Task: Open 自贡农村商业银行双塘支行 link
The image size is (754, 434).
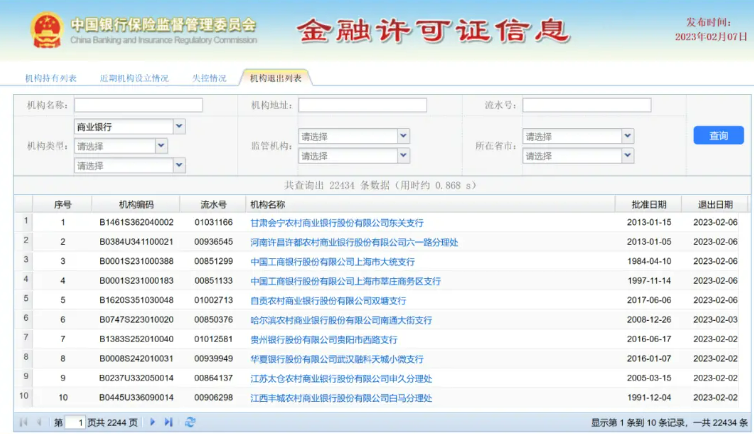Action: click(x=328, y=301)
